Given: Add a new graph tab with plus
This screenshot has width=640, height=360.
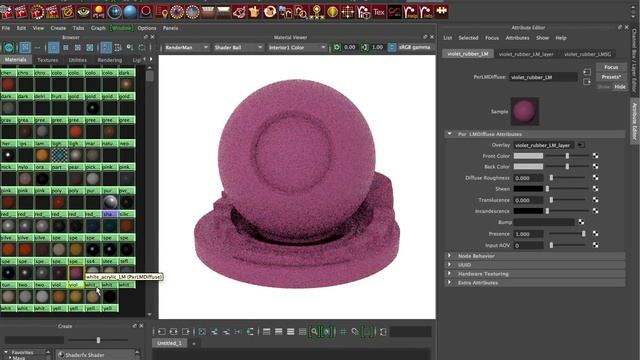Looking at the screenshot, I should click(194, 344).
